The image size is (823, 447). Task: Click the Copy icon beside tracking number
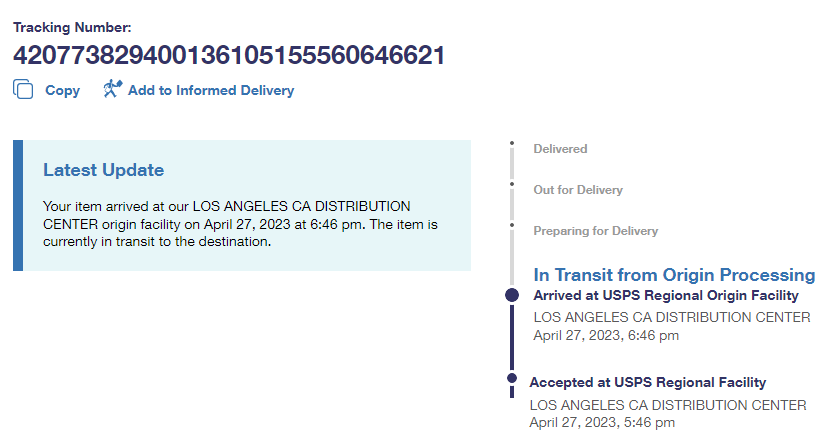(23, 90)
